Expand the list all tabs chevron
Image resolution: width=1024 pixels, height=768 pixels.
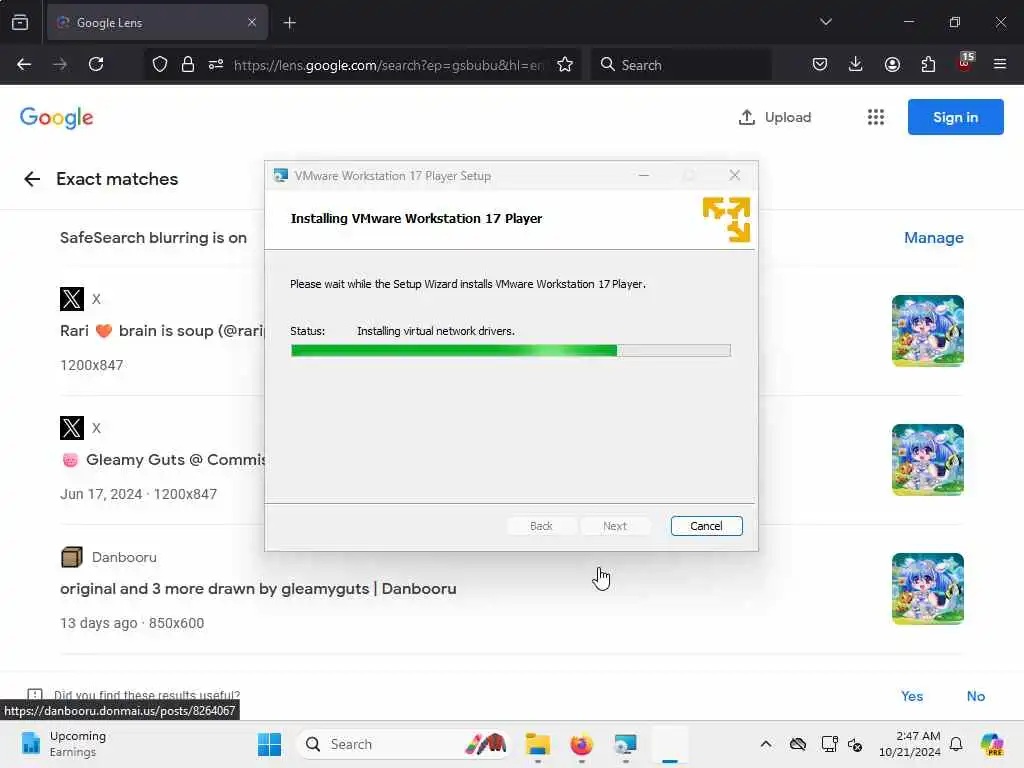pos(825,22)
